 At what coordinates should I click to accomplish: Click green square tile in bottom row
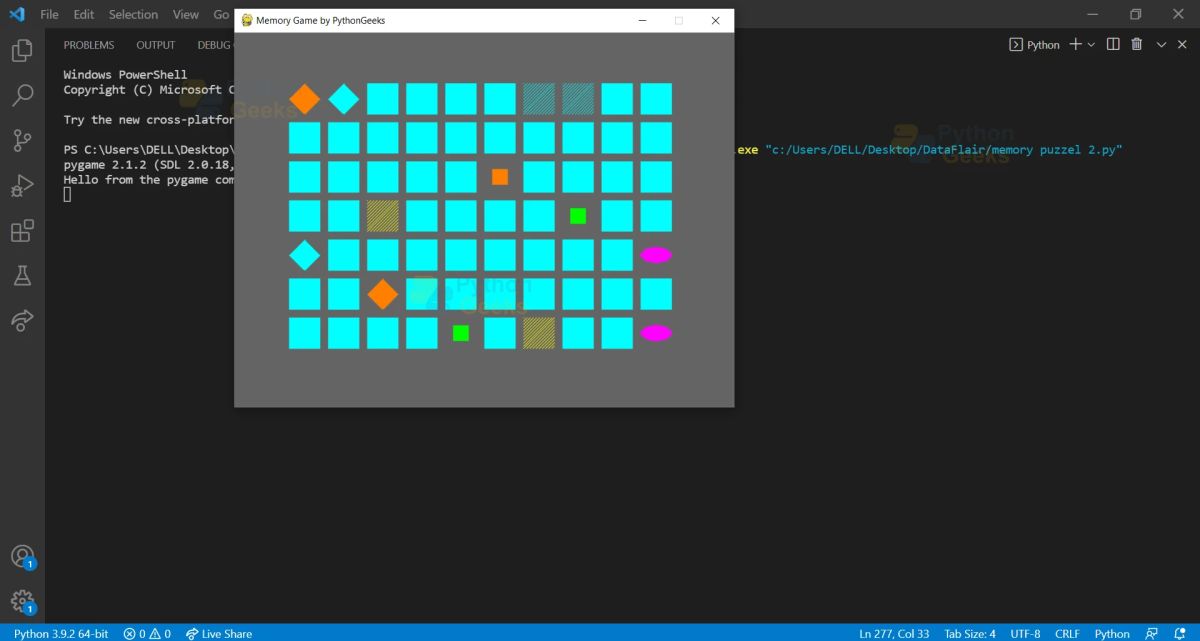(x=461, y=333)
